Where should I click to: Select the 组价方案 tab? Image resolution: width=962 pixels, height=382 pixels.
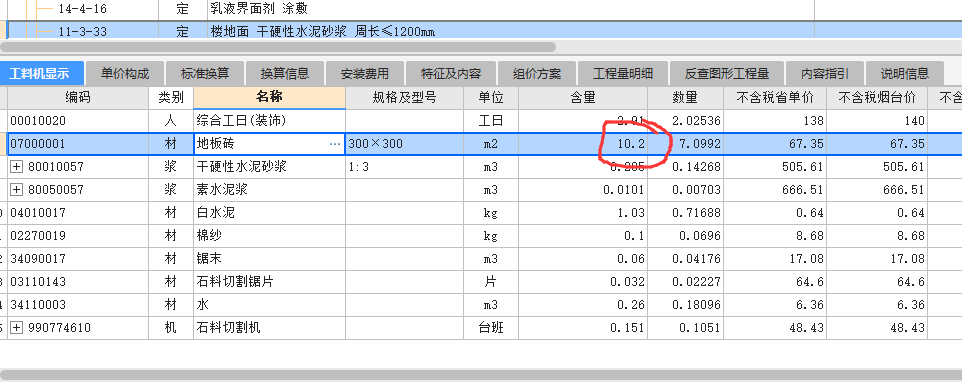click(537, 74)
